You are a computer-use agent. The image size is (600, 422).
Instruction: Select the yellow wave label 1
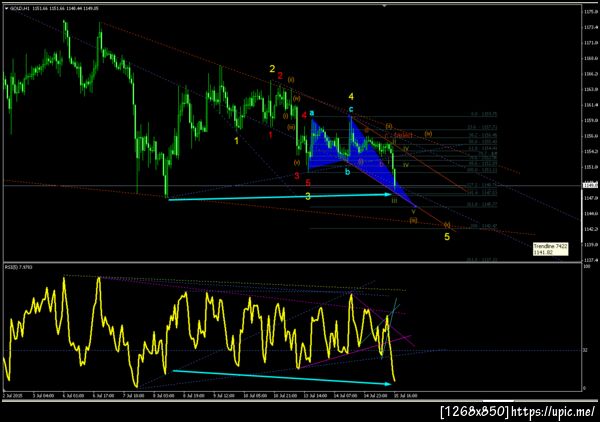[236, 141]
